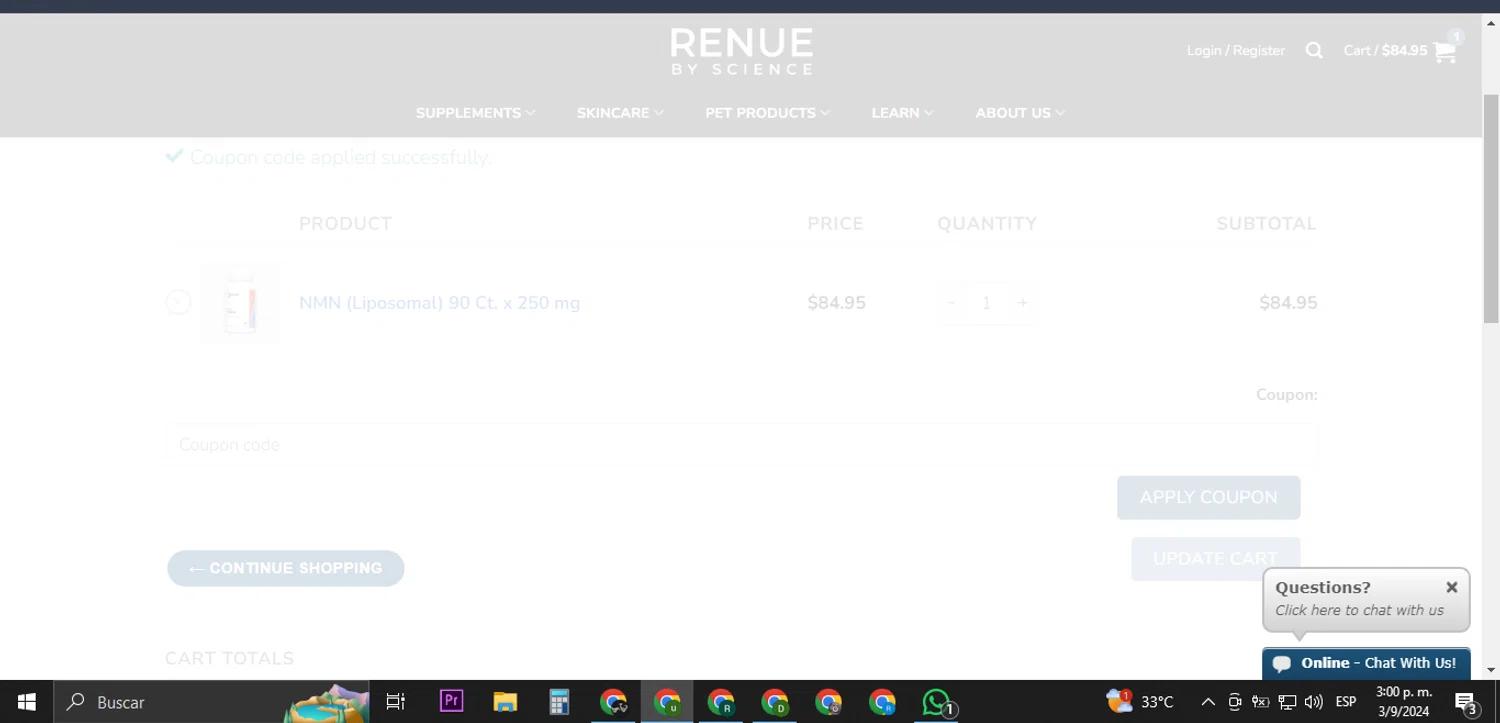Expand the Pet Products menu

coord(767,113)
